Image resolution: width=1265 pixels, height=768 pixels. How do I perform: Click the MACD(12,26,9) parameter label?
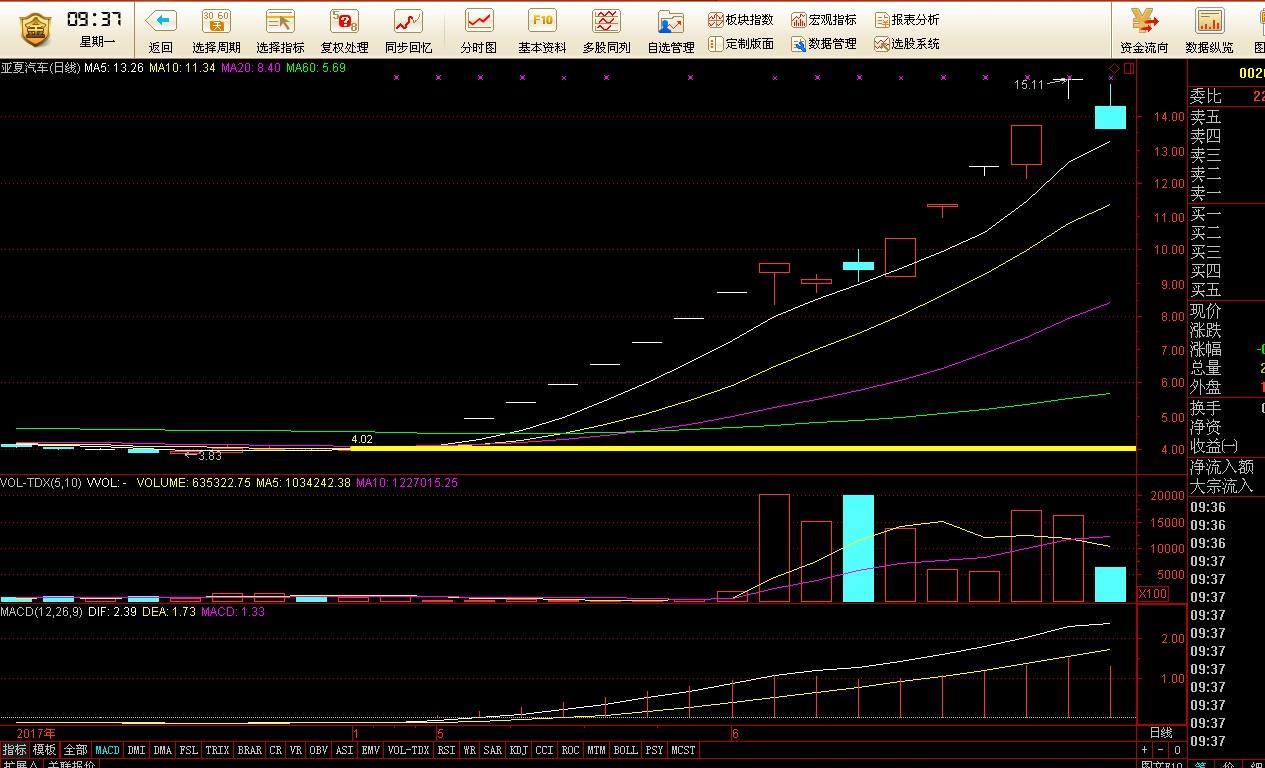(42, 611)
